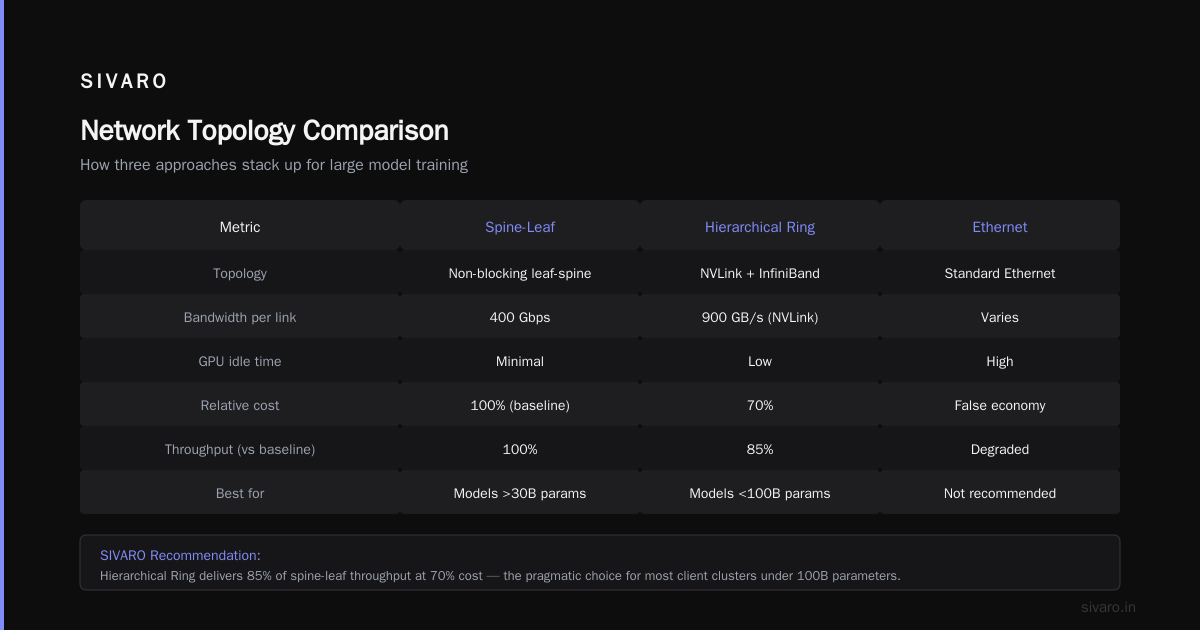Click the False economy cell
The image size is (1200, 630).
(1000, 405)
